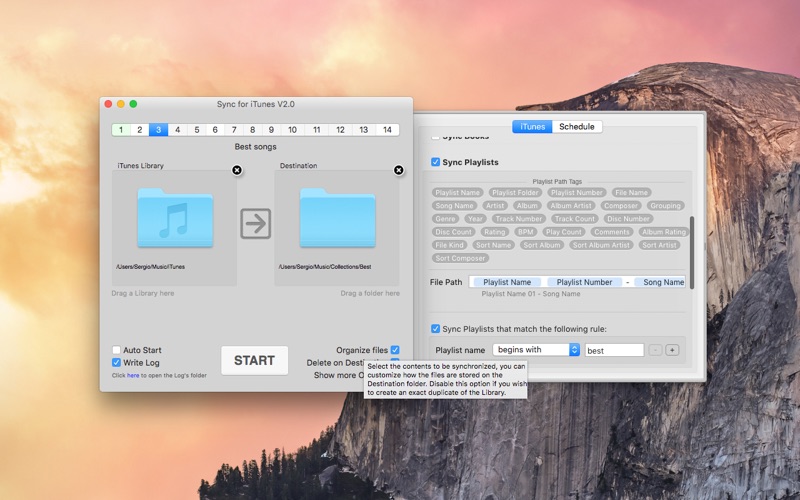The width and height of the screenshot is (800, 500).
Task: Remove the playlist rule with the minus button
Action: click(655, 350)
